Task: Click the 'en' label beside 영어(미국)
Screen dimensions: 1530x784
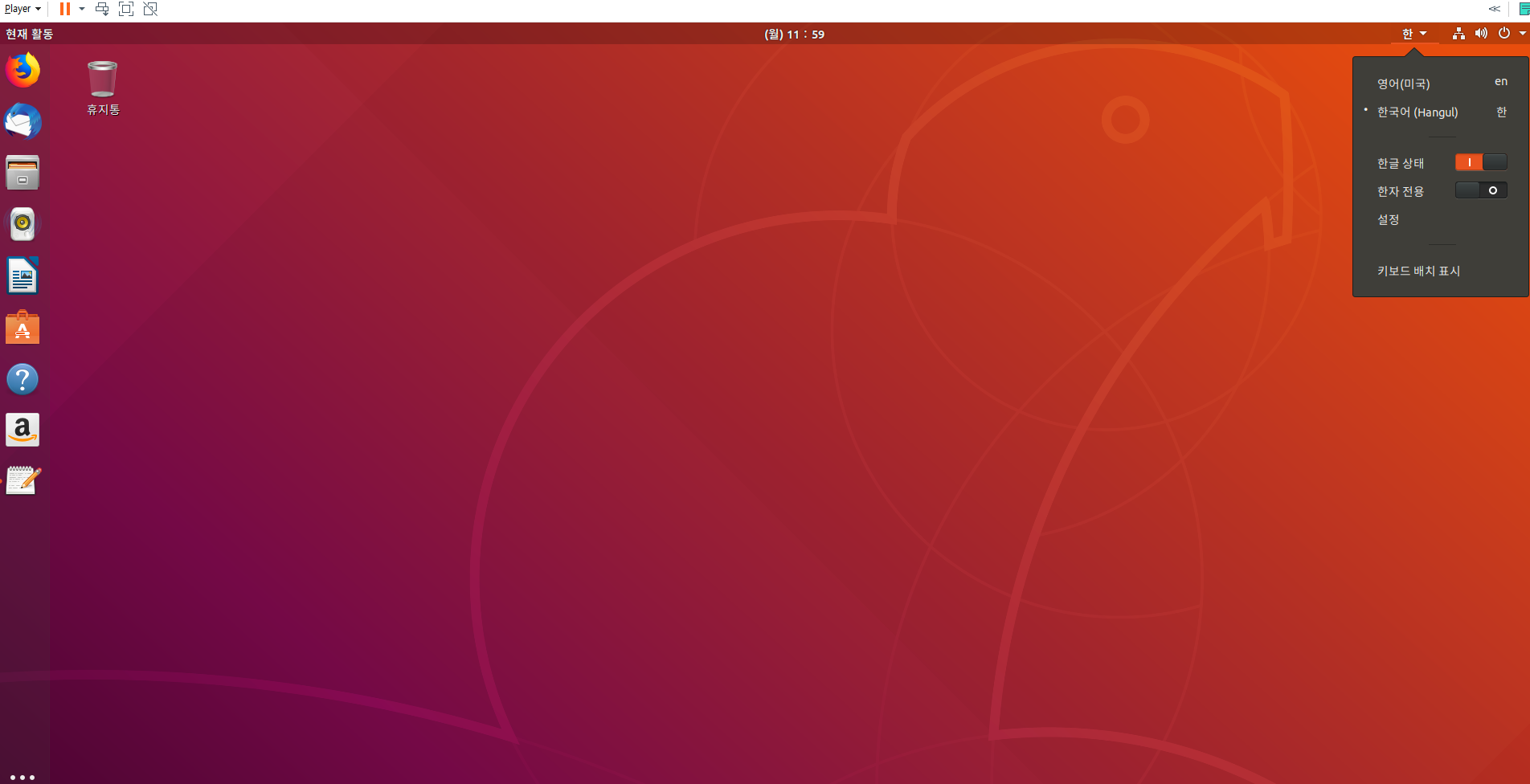Action: [1501, 82]
